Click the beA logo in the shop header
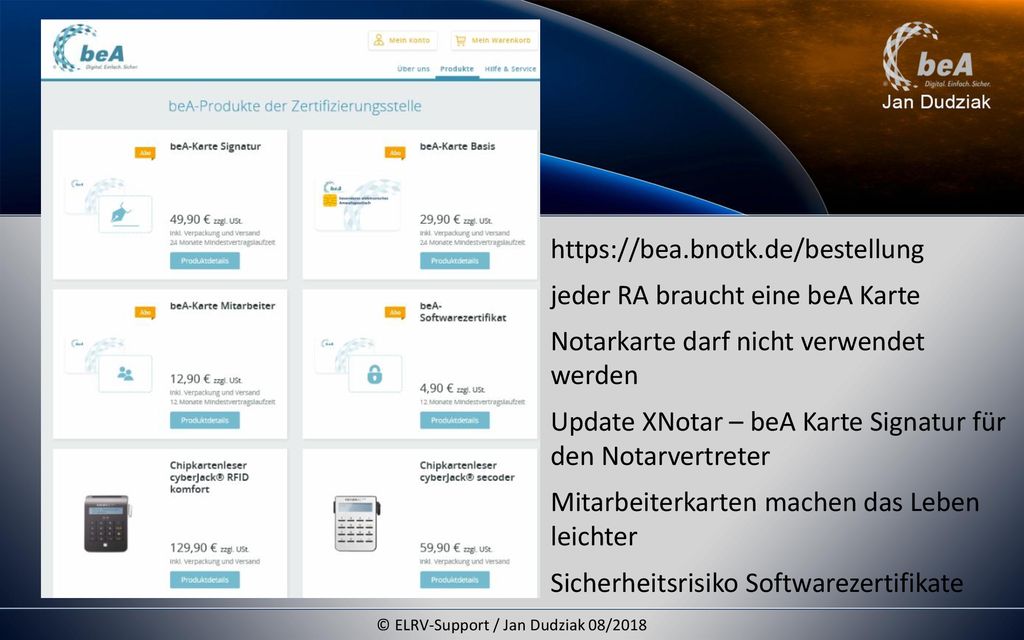The height and width of the screenshot is (640, 1024). pyautogui.click(x=95, y=48)
